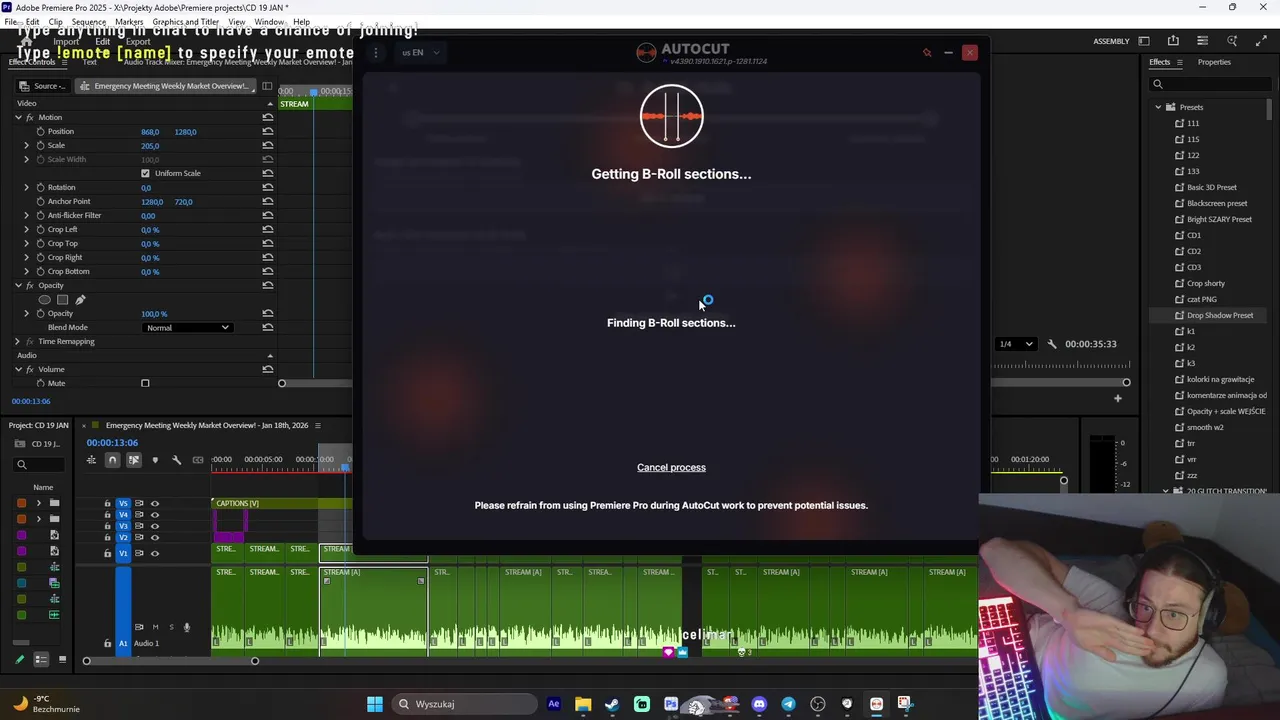Open the Markers menu
The height and width of the screenshot is (720, 1280).
point(129,21)
